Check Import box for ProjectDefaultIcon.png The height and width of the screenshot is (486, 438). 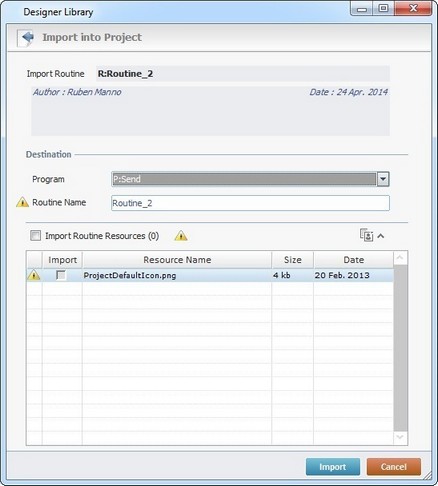pyautogui.click(x=61, y=275)
